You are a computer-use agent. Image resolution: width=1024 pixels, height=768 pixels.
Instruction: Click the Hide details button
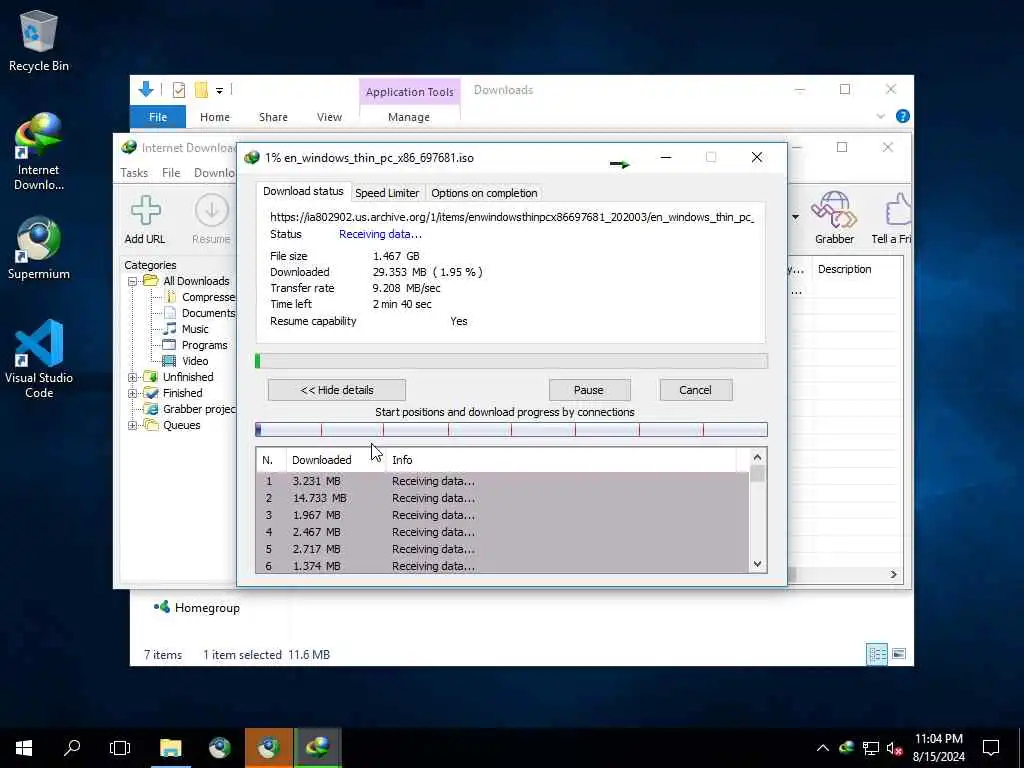point(336,391)
